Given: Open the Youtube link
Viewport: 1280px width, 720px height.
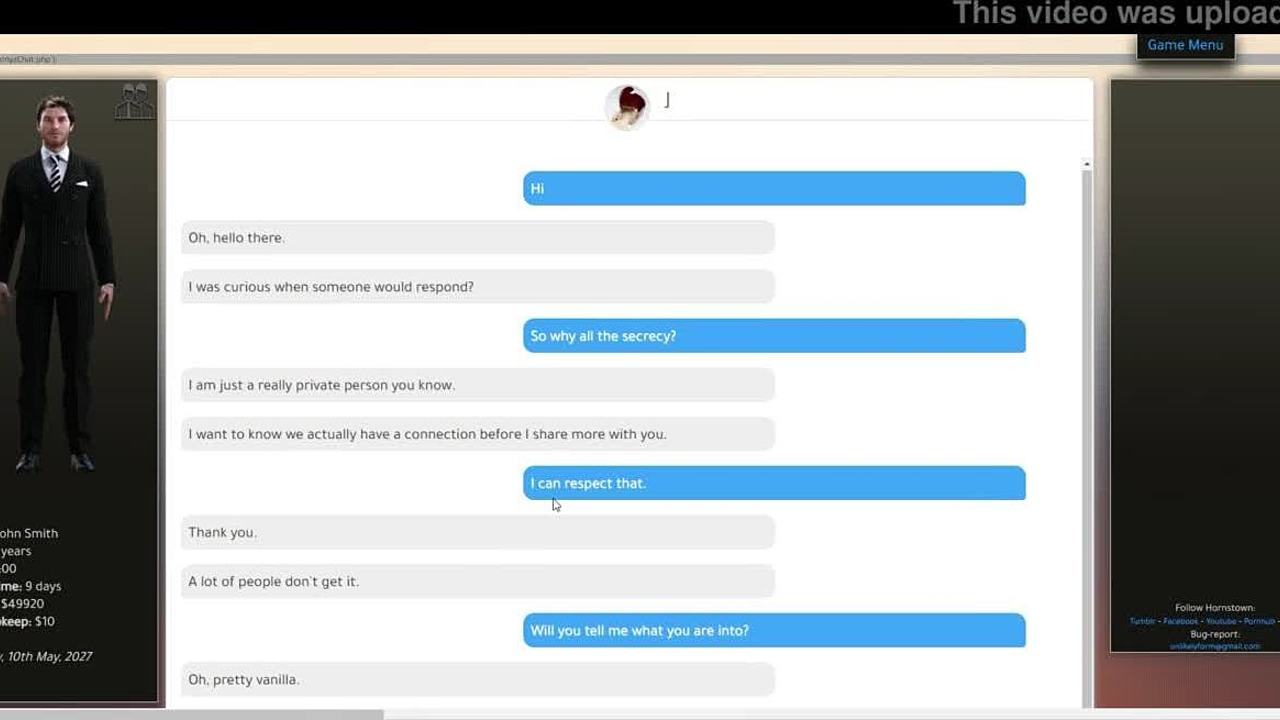Looking at the screenshot, I should pyautogui.click(x=1220, y=621).
